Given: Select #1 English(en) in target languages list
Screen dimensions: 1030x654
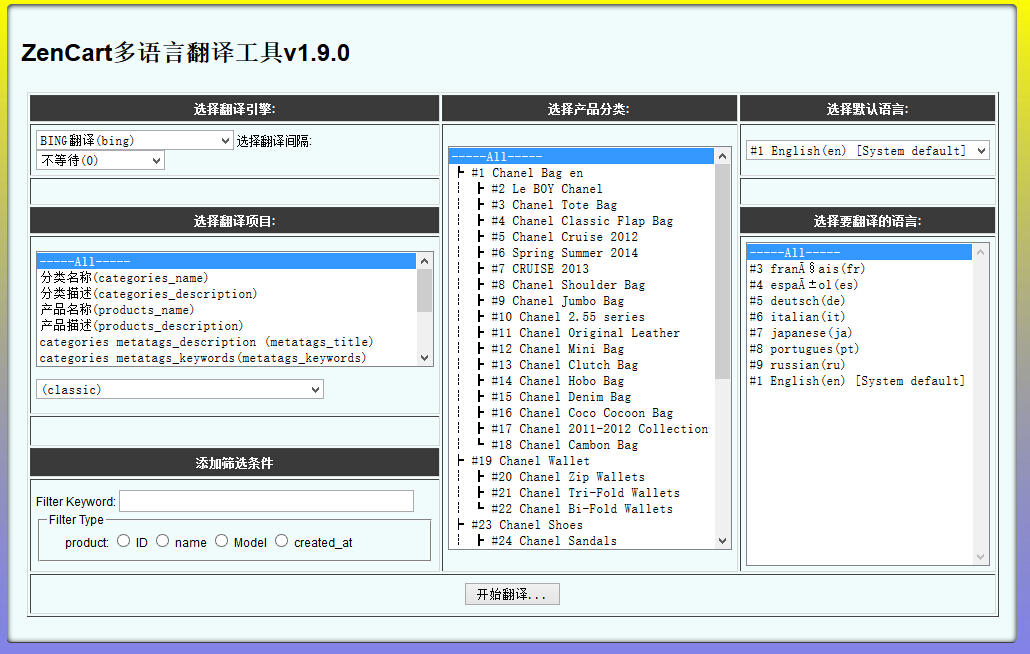Looking at the screenshot, I should point(859,381).
